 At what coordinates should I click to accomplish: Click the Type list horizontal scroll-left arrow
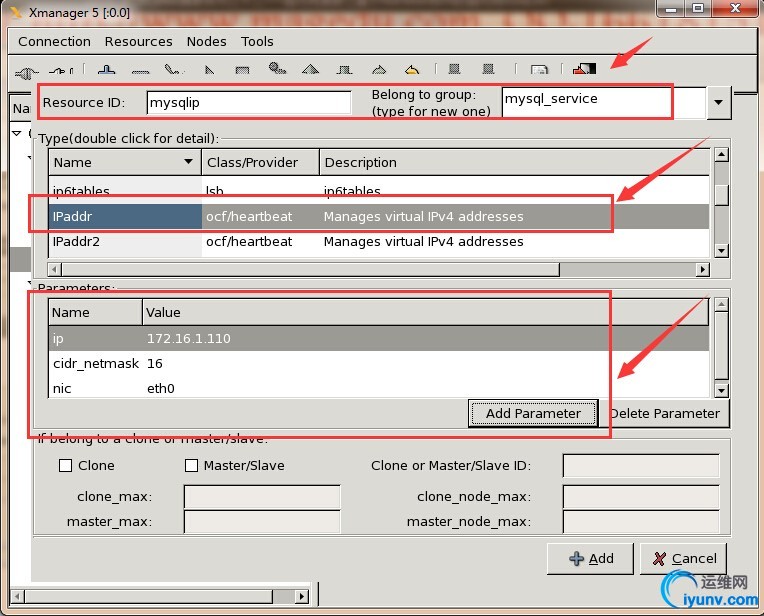[x=54, y=269]
